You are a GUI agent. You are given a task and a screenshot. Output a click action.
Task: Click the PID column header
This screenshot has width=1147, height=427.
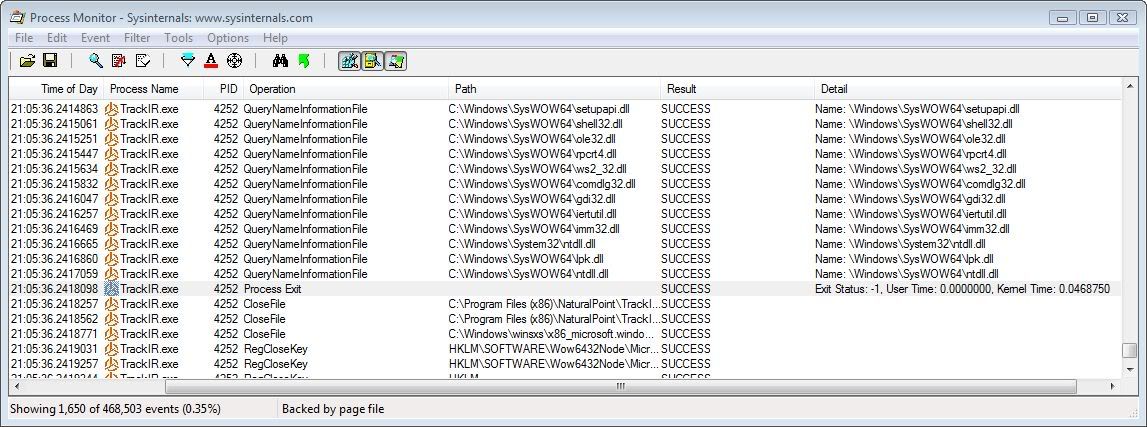click(x=224, y=89)
